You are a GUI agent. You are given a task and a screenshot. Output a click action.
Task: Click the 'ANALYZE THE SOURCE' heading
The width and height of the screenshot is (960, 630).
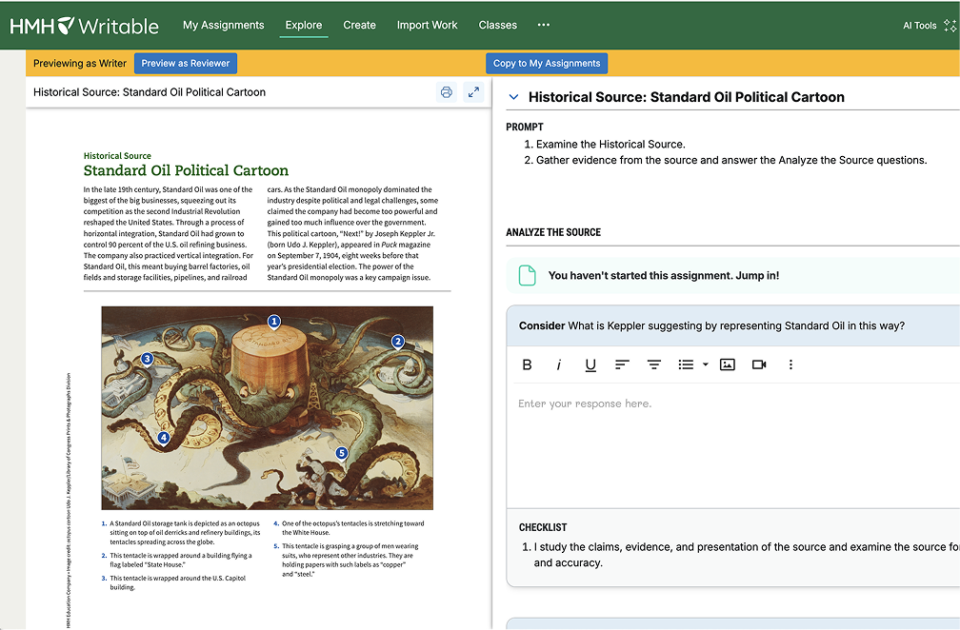click(x=553, y=232)
